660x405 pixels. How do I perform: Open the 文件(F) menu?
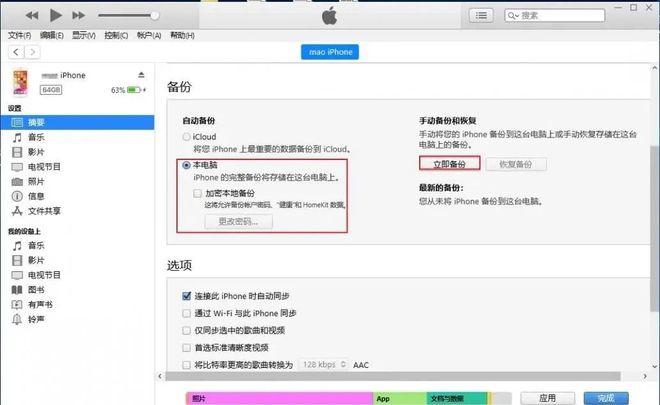click(x=19, y=35)
